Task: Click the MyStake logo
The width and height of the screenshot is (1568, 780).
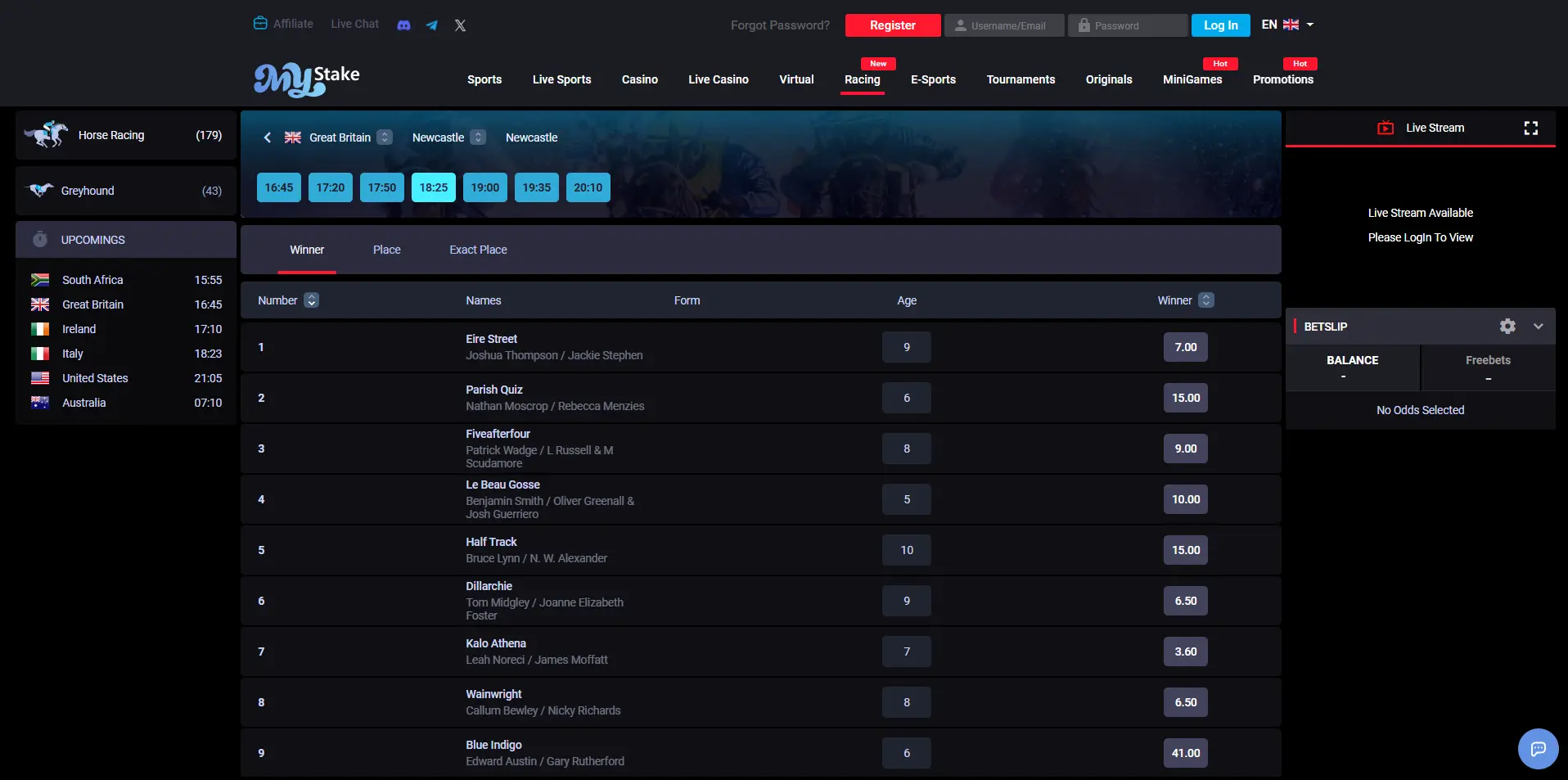Action: coord(307,79)
